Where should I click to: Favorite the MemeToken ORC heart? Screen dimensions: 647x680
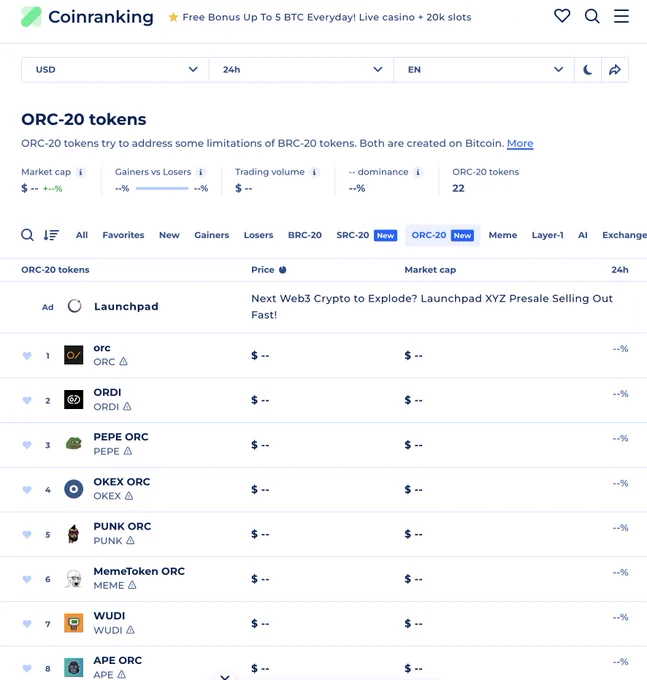[x=27, y=579]
